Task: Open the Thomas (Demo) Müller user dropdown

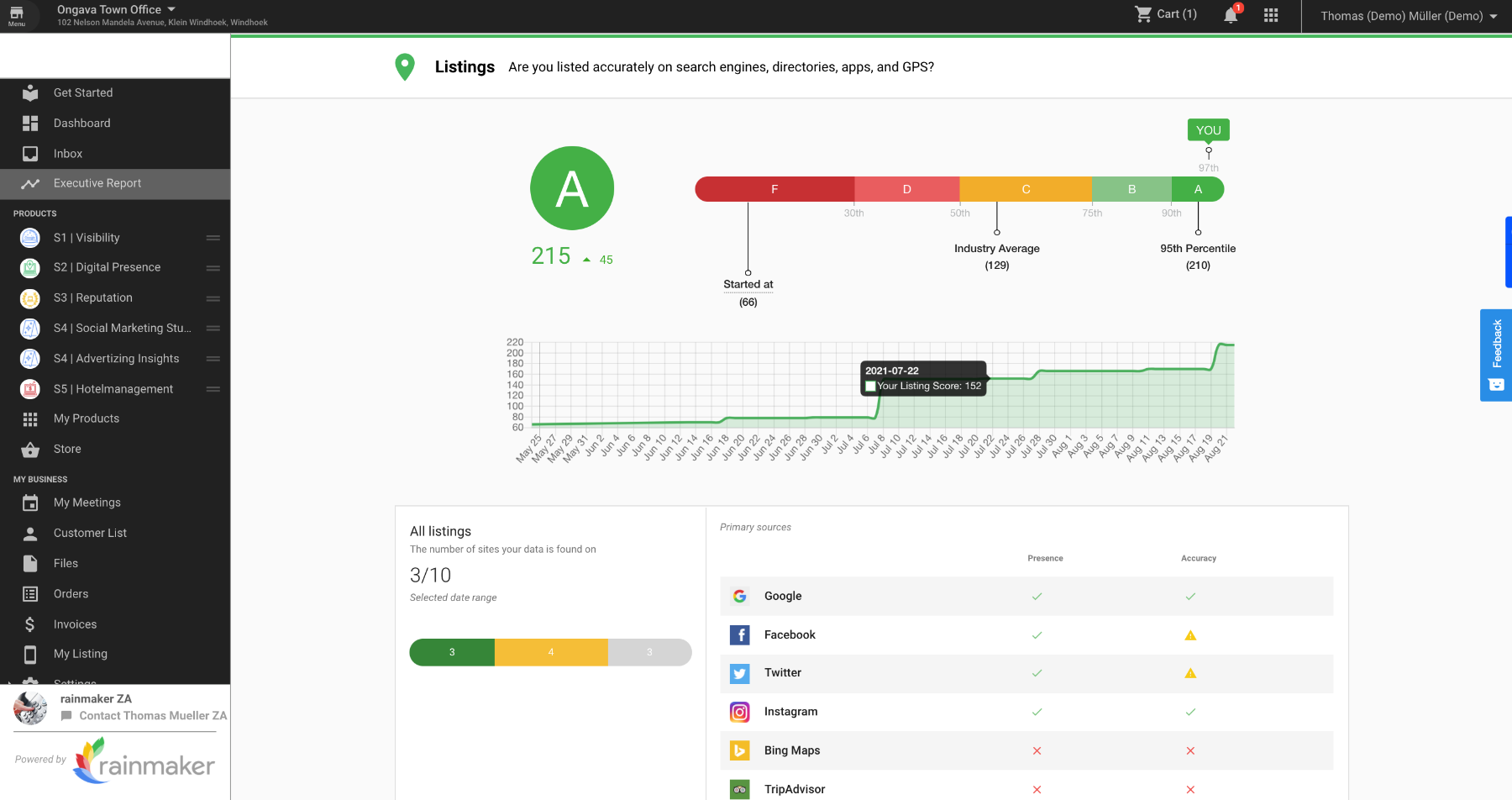Action: click(x=1409, y=16)
